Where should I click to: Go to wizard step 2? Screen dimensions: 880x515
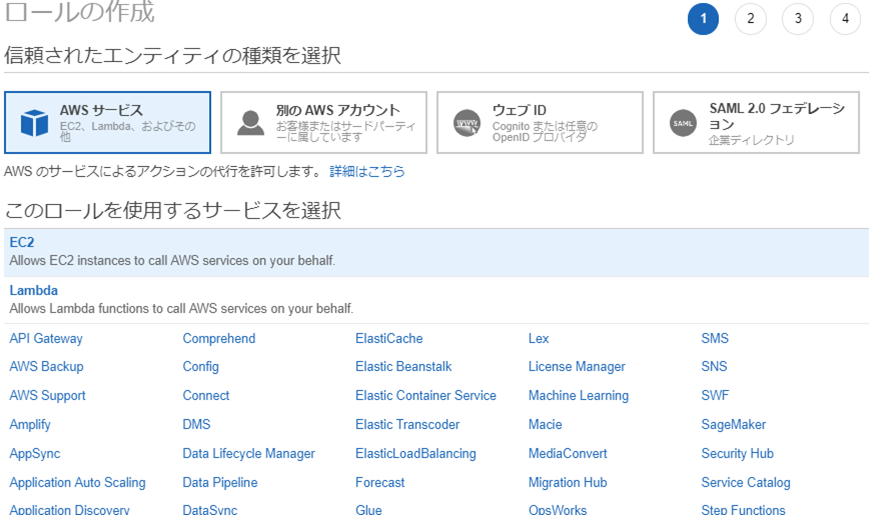(x=750, y=19)
